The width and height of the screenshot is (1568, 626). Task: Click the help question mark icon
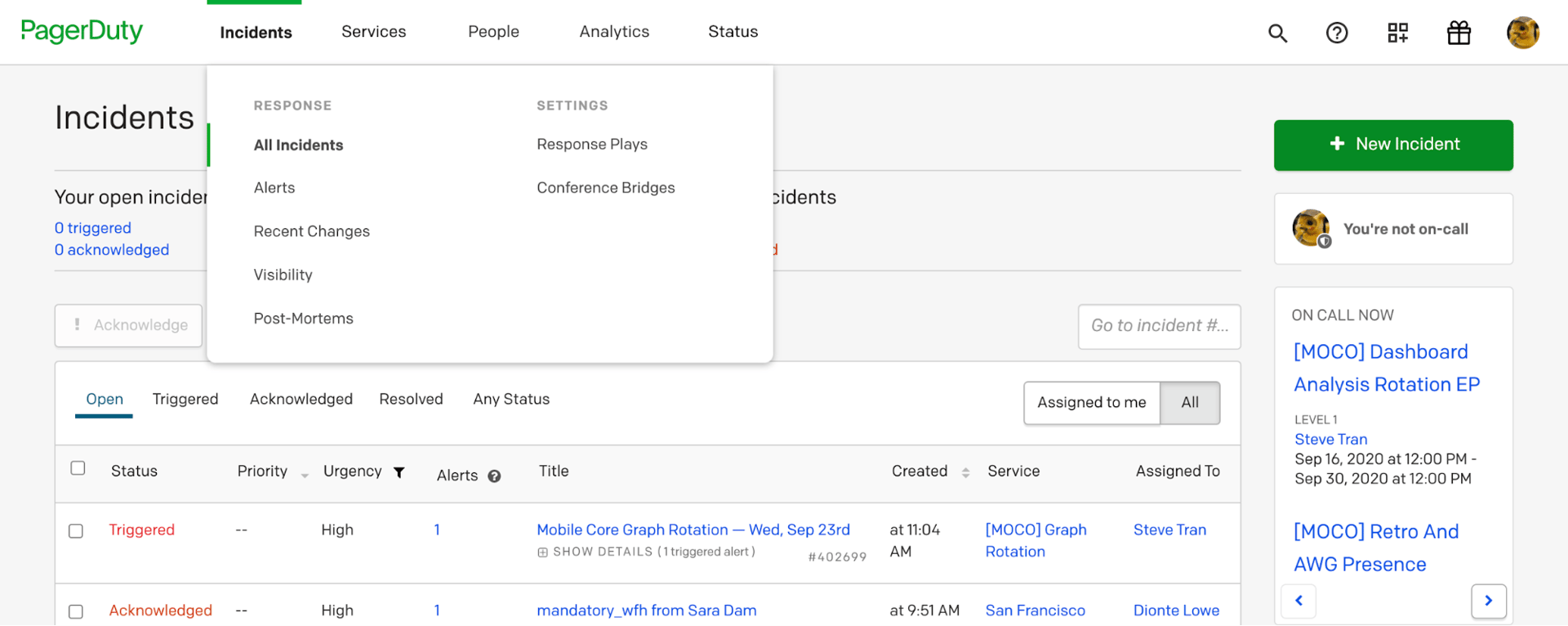[x=1337, y=33]
